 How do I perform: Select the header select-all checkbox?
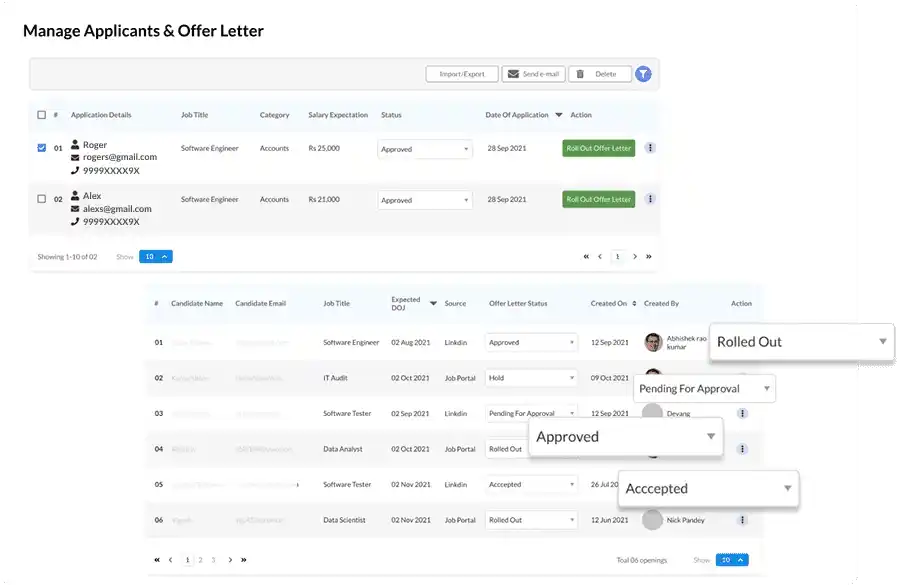42,112
